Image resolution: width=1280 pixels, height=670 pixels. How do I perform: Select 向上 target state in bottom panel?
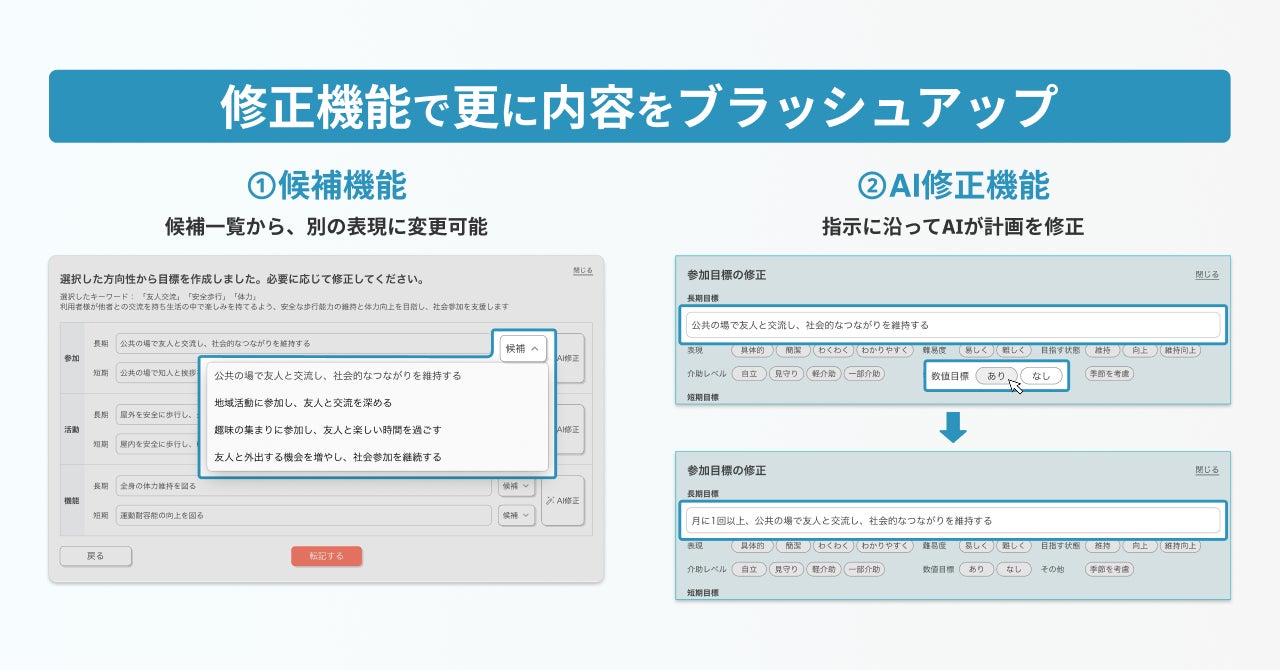pyautogui.click(x=1138, y=546)
